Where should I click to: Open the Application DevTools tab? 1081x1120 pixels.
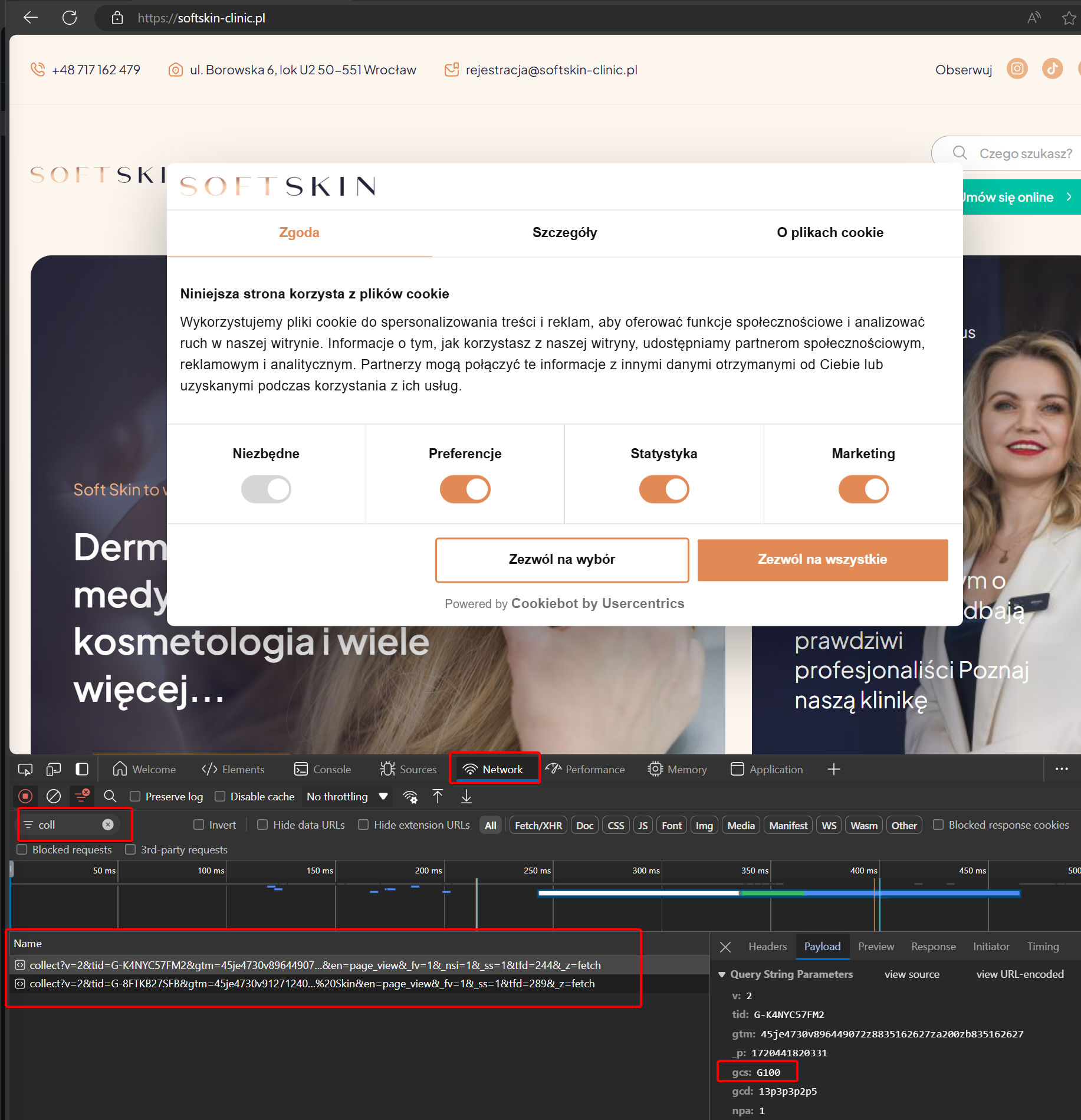point(767,769)
